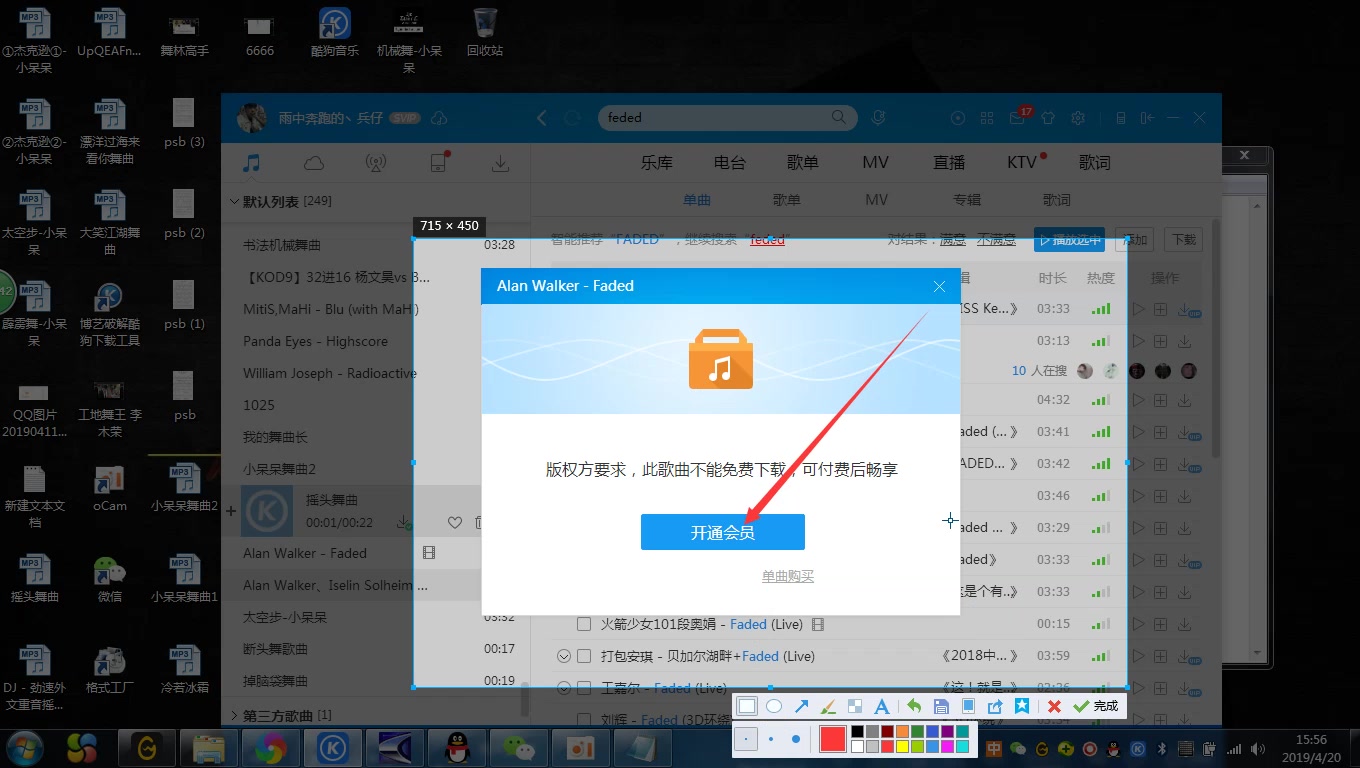1360x768 pixels.
Task: Click 完成 to finish the screenshot
Action: [1096, 706]
